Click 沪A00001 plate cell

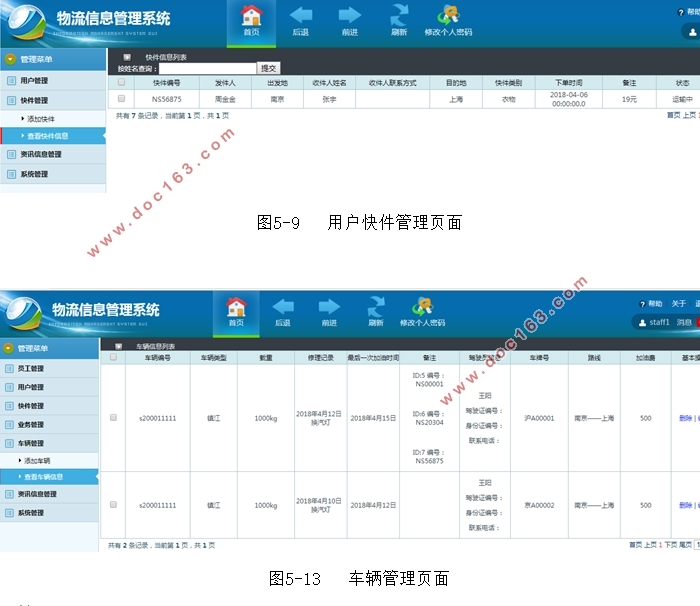(539, 418)
